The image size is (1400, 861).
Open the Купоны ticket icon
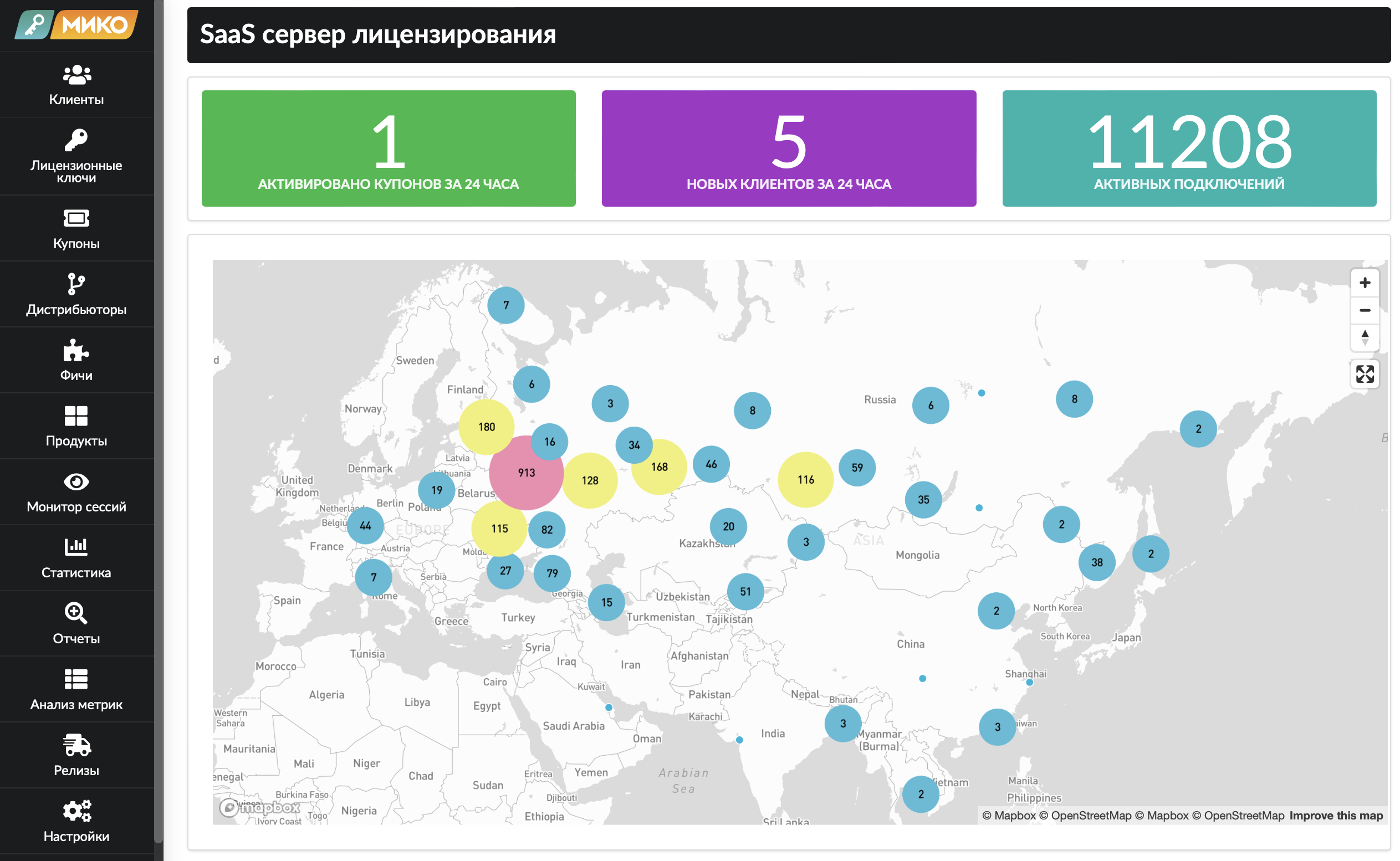click(x=76, y=218)
